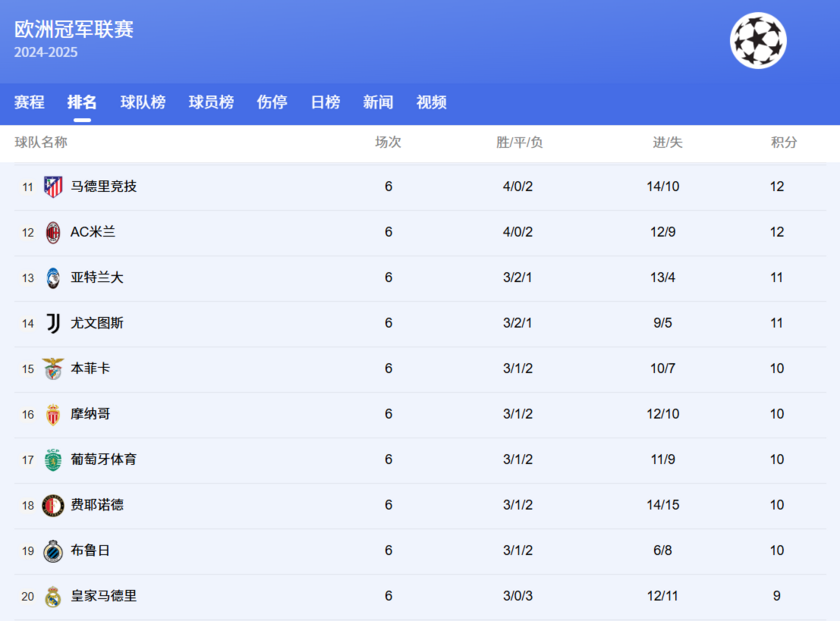Click the UEFA Champions League starball logo
This screenshot has width=840, height=621.
757,41
